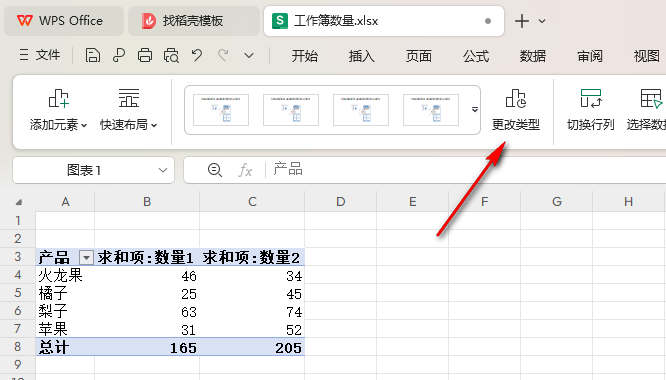
Task: Click the new tab plus button
Action: point(522,21)
